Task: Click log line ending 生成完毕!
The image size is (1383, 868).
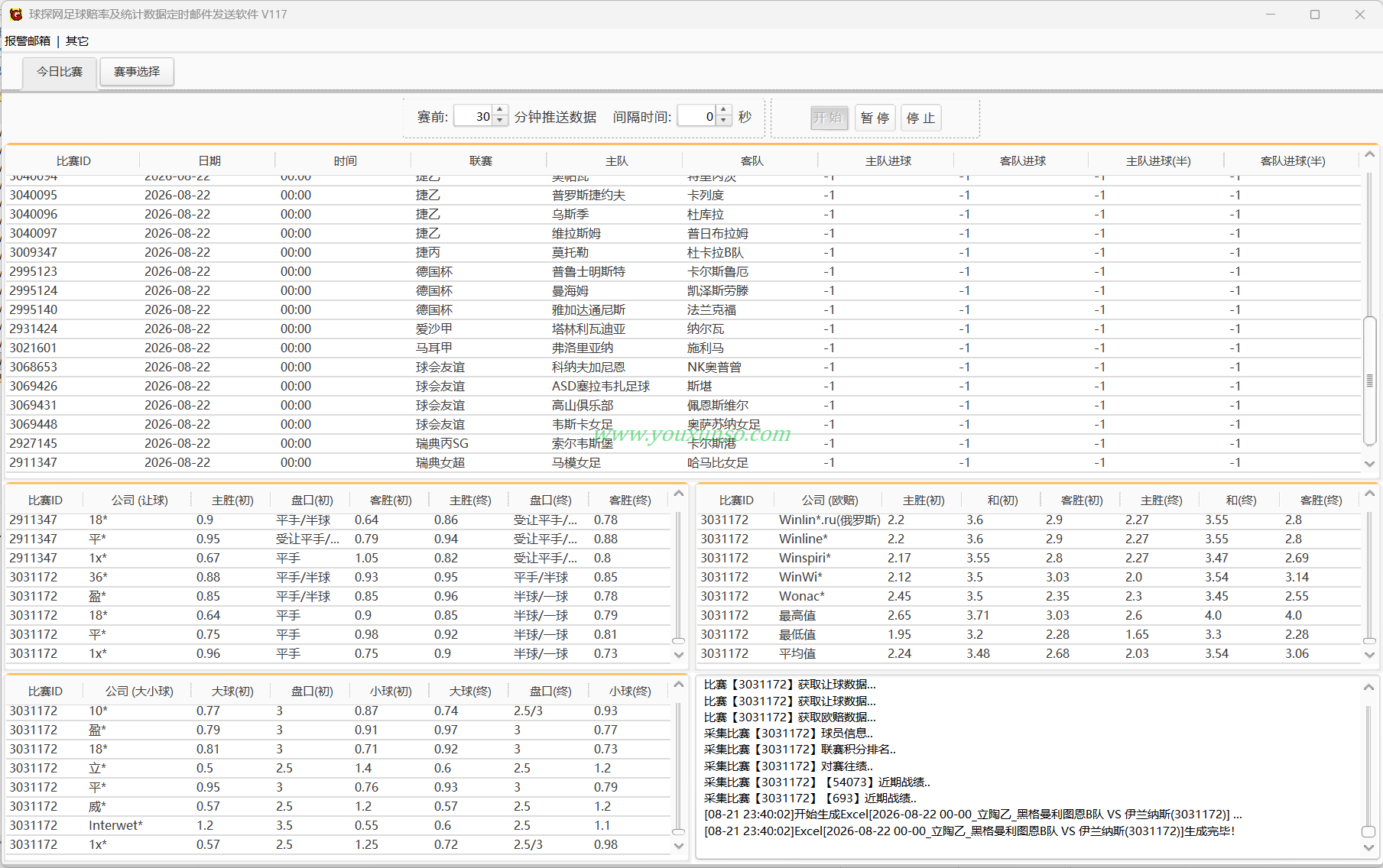Action: pos(969,831)
